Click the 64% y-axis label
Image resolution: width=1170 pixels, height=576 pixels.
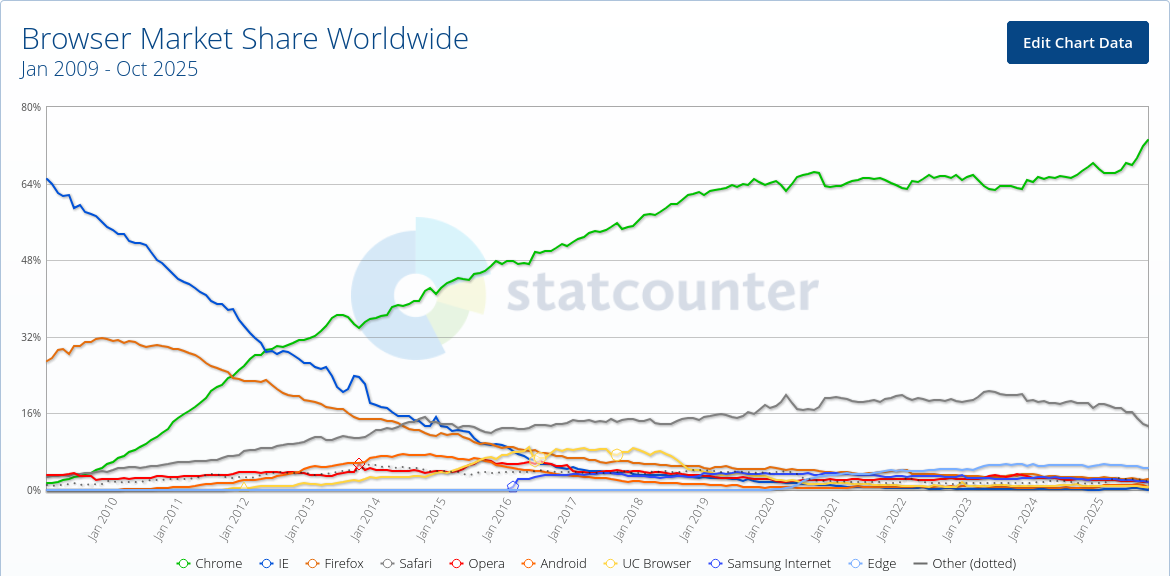click(x=30, y=184)
